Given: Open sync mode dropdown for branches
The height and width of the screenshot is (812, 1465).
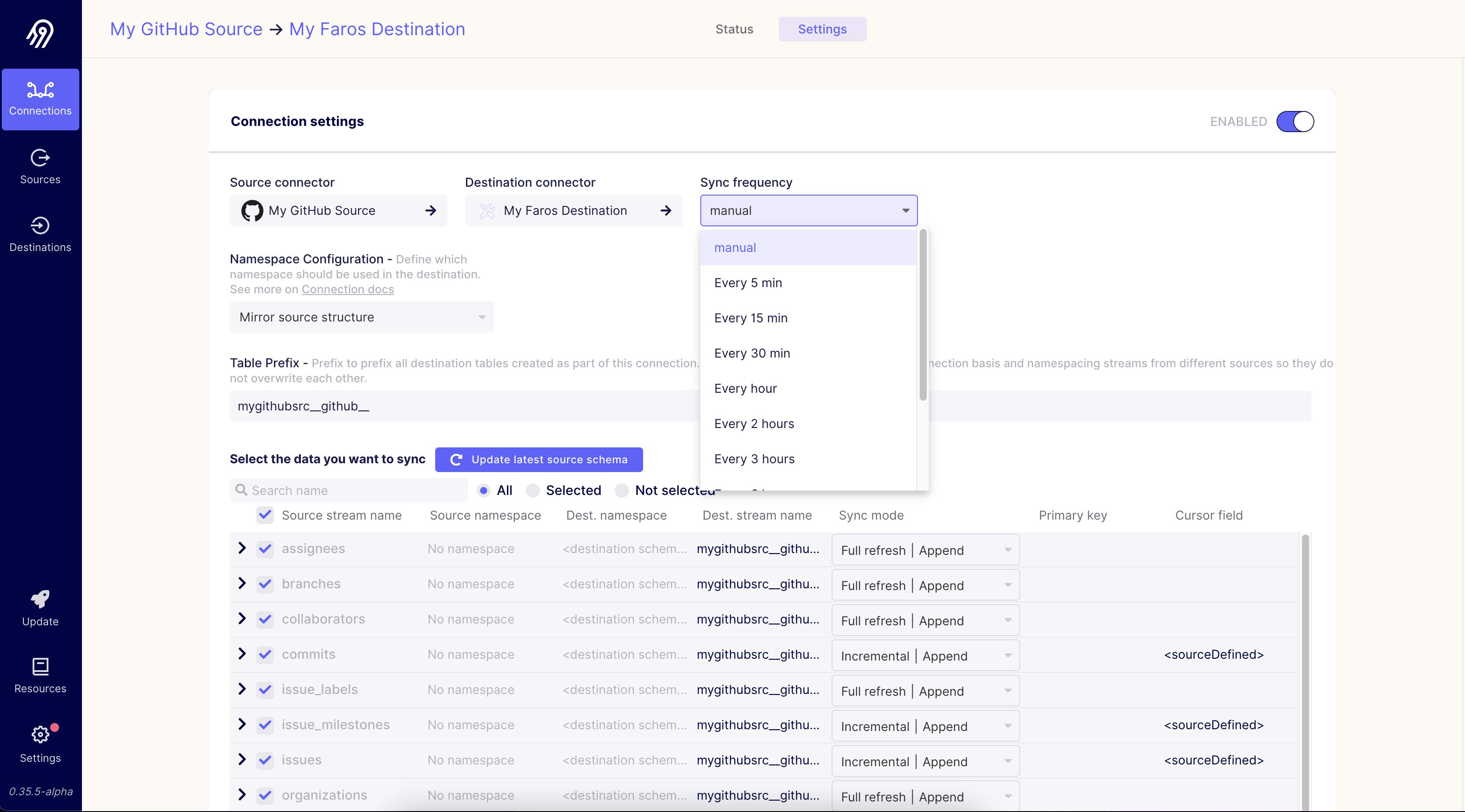Looking at the screenshot, I should click(925, 585).
